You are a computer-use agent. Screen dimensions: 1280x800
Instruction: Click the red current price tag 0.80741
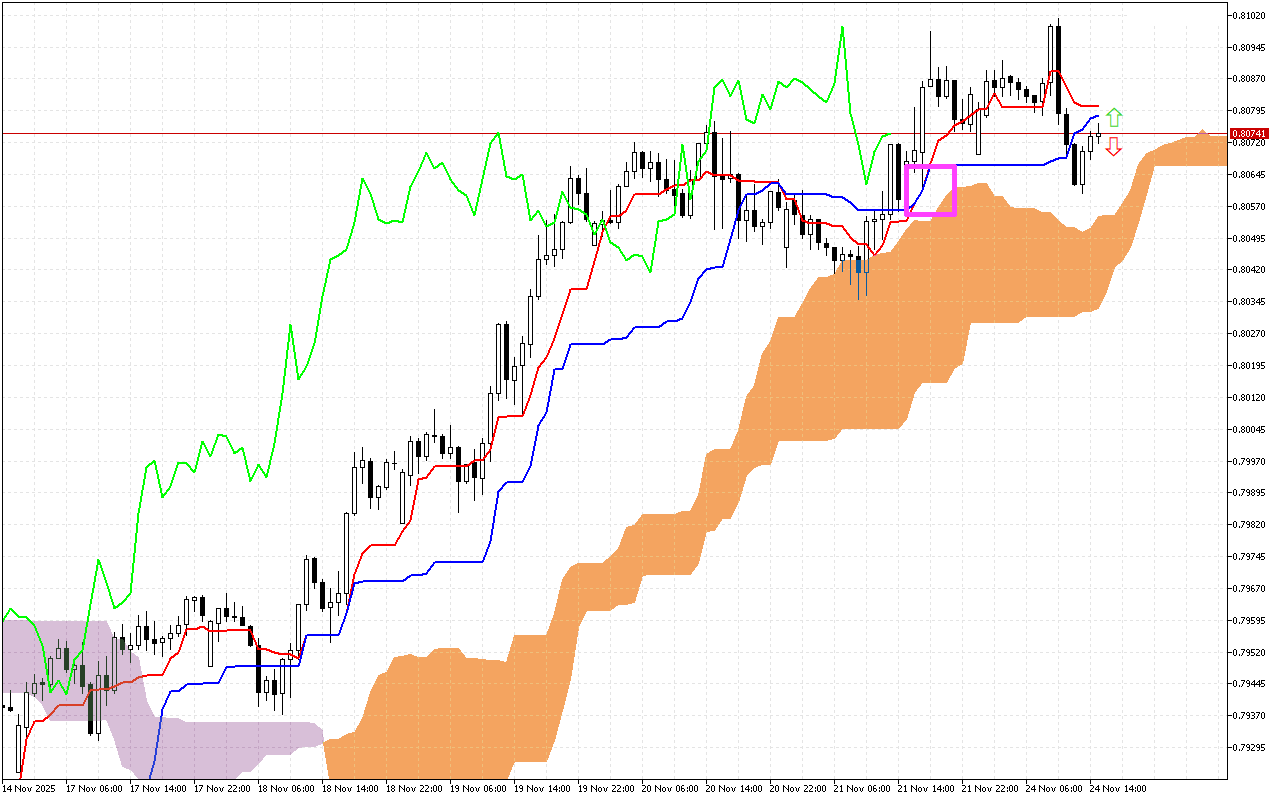1249,133
